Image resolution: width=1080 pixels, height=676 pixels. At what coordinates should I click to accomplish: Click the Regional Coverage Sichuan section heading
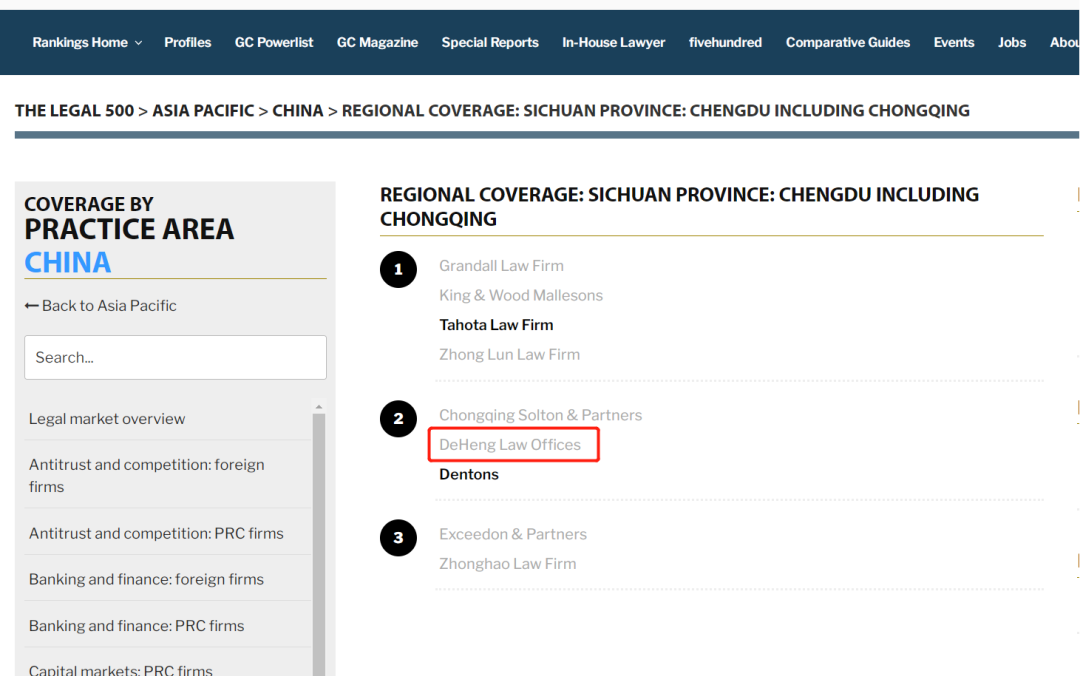(x=679, y=207)
